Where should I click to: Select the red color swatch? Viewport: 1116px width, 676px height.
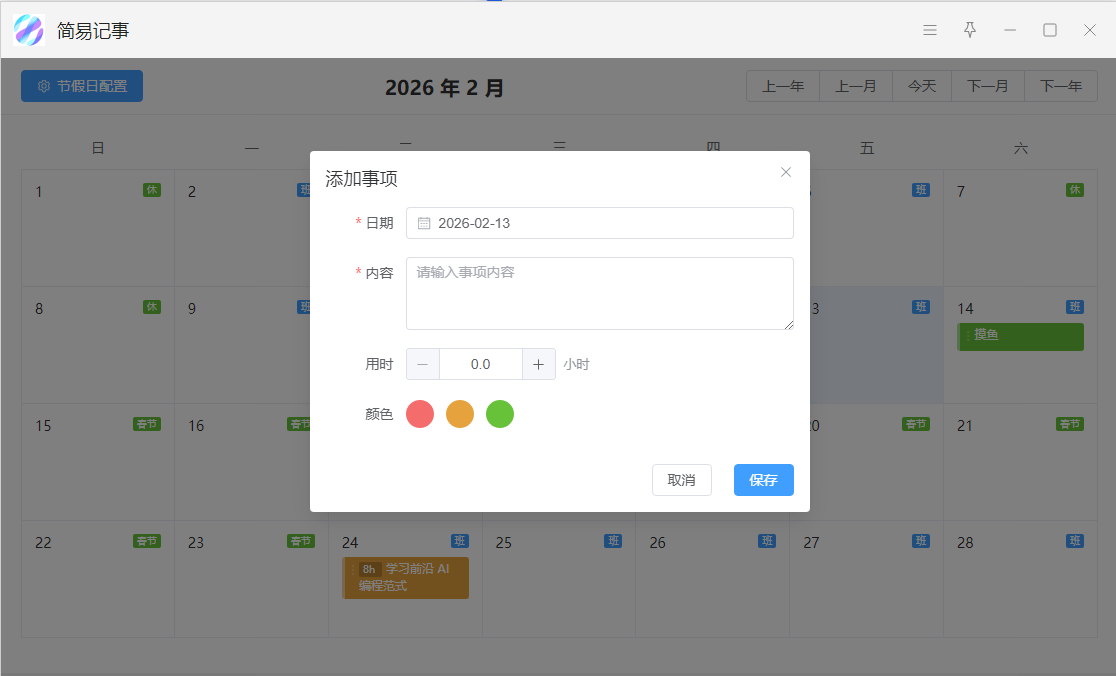420,414
